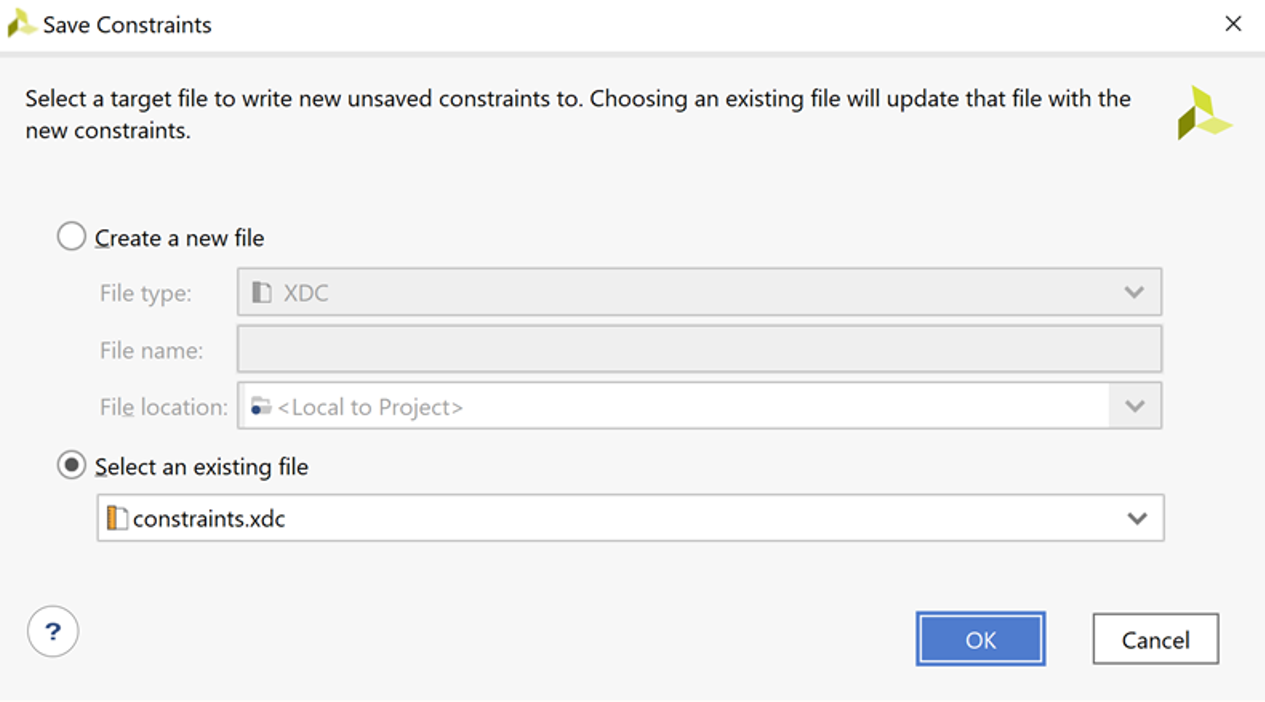
Task: Click the Create a new file label
Action: click(x=179, y=238)
